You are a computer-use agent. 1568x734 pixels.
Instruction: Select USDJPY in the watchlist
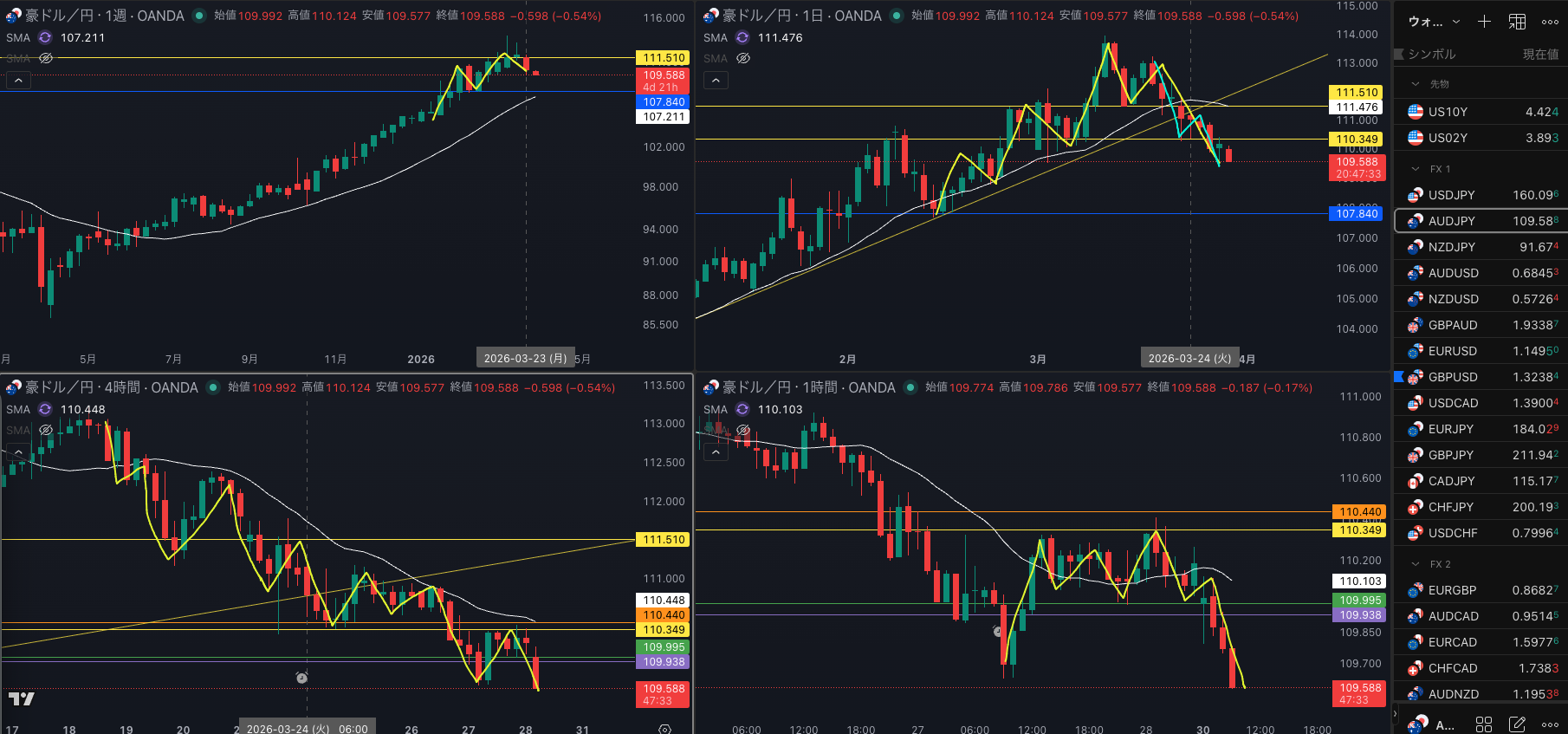pyautogui.click(x=1451, y=195)
